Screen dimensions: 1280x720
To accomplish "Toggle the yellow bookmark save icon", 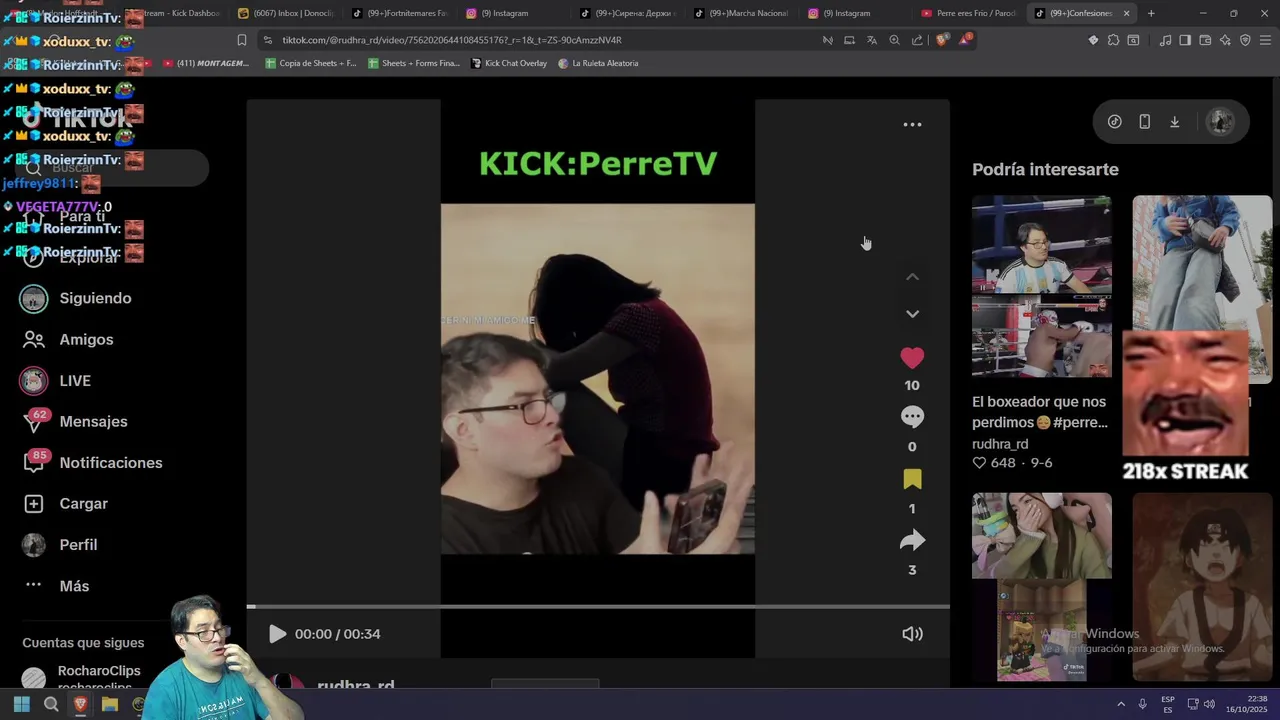I will (x=912, y=479).
